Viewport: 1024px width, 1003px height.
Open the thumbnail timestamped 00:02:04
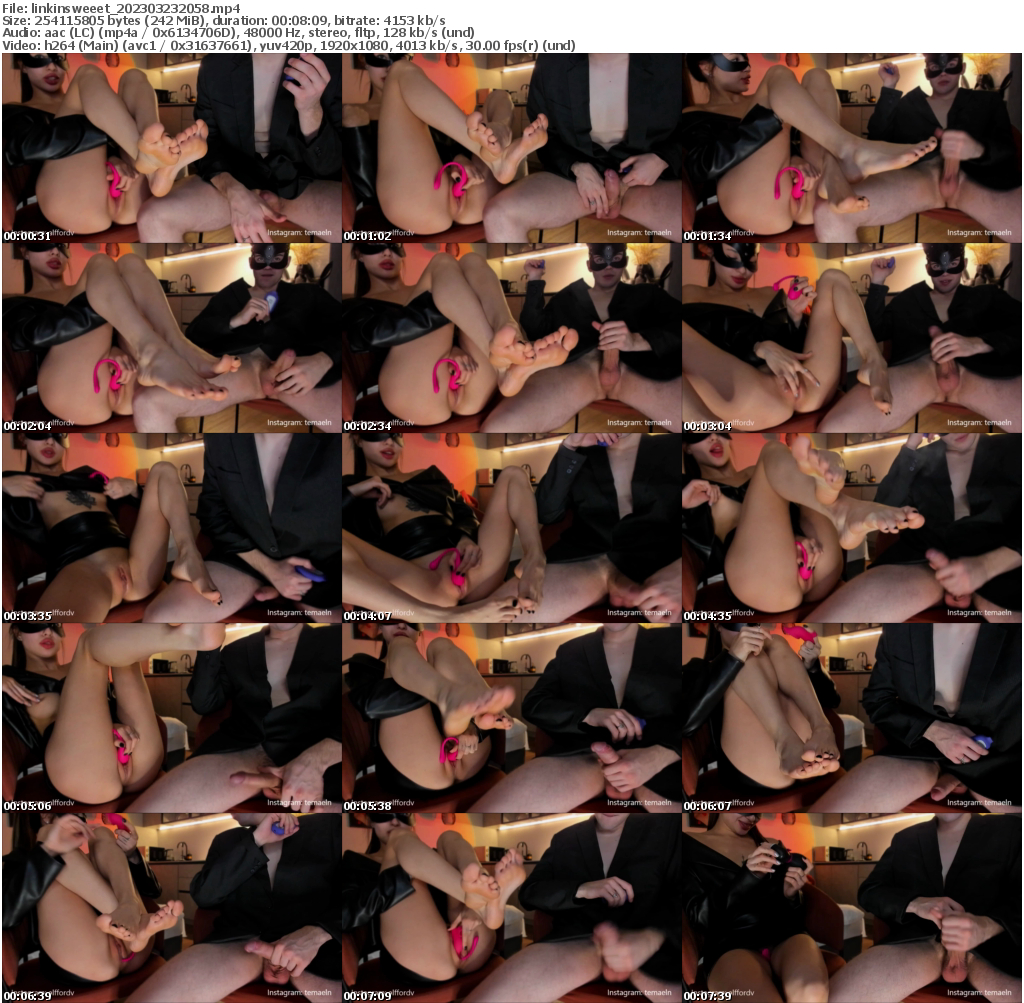[x=170, y=340]
